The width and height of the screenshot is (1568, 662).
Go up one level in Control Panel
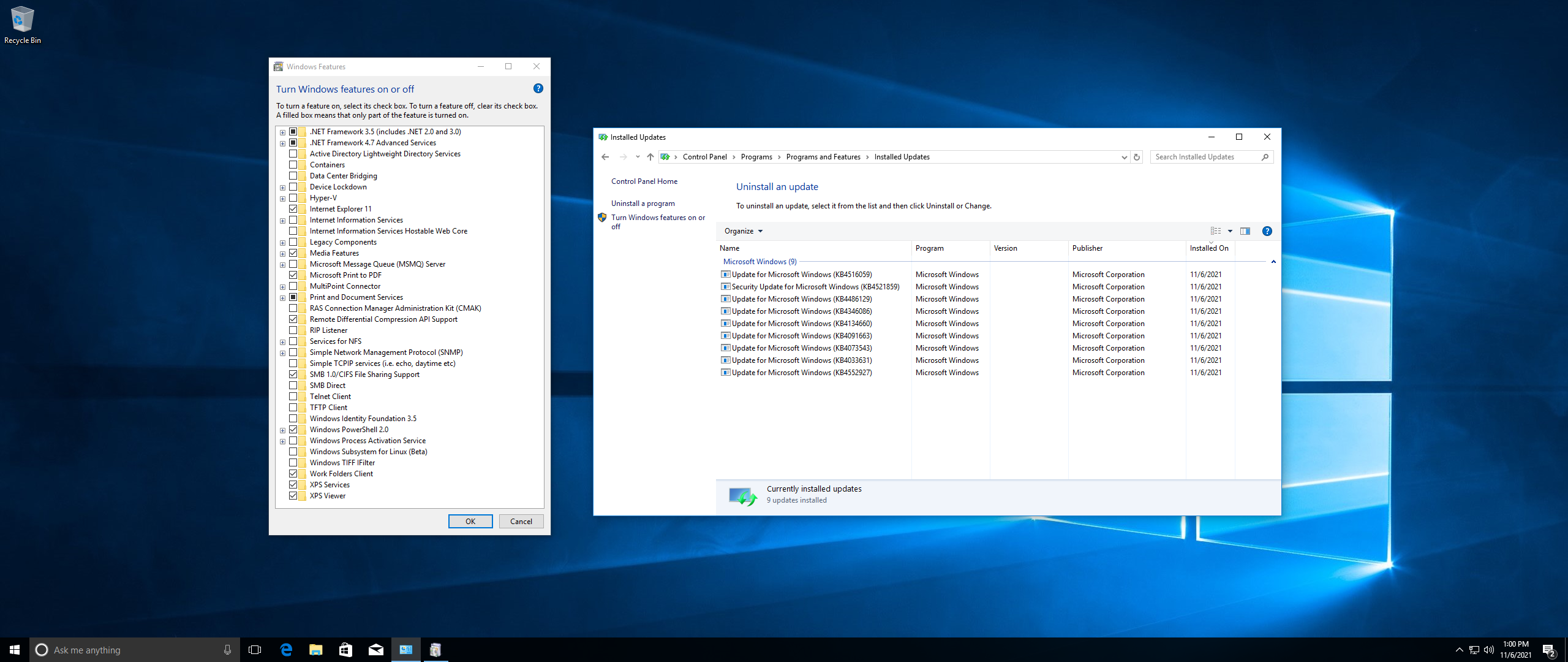click(x=650, y=157)
